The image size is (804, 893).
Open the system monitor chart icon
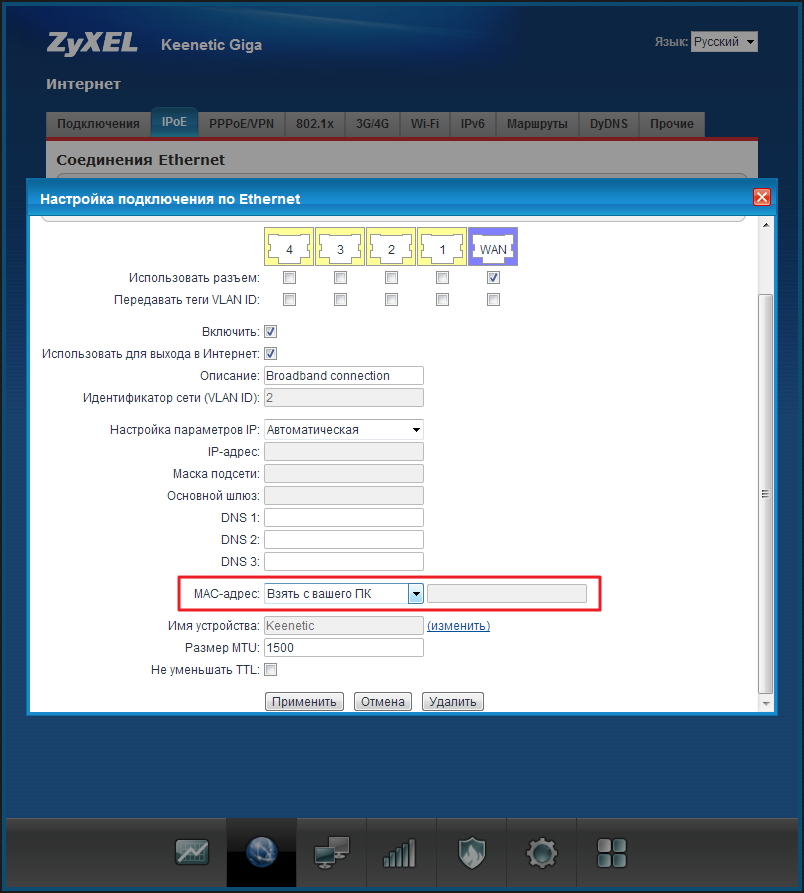click(192, 852)
